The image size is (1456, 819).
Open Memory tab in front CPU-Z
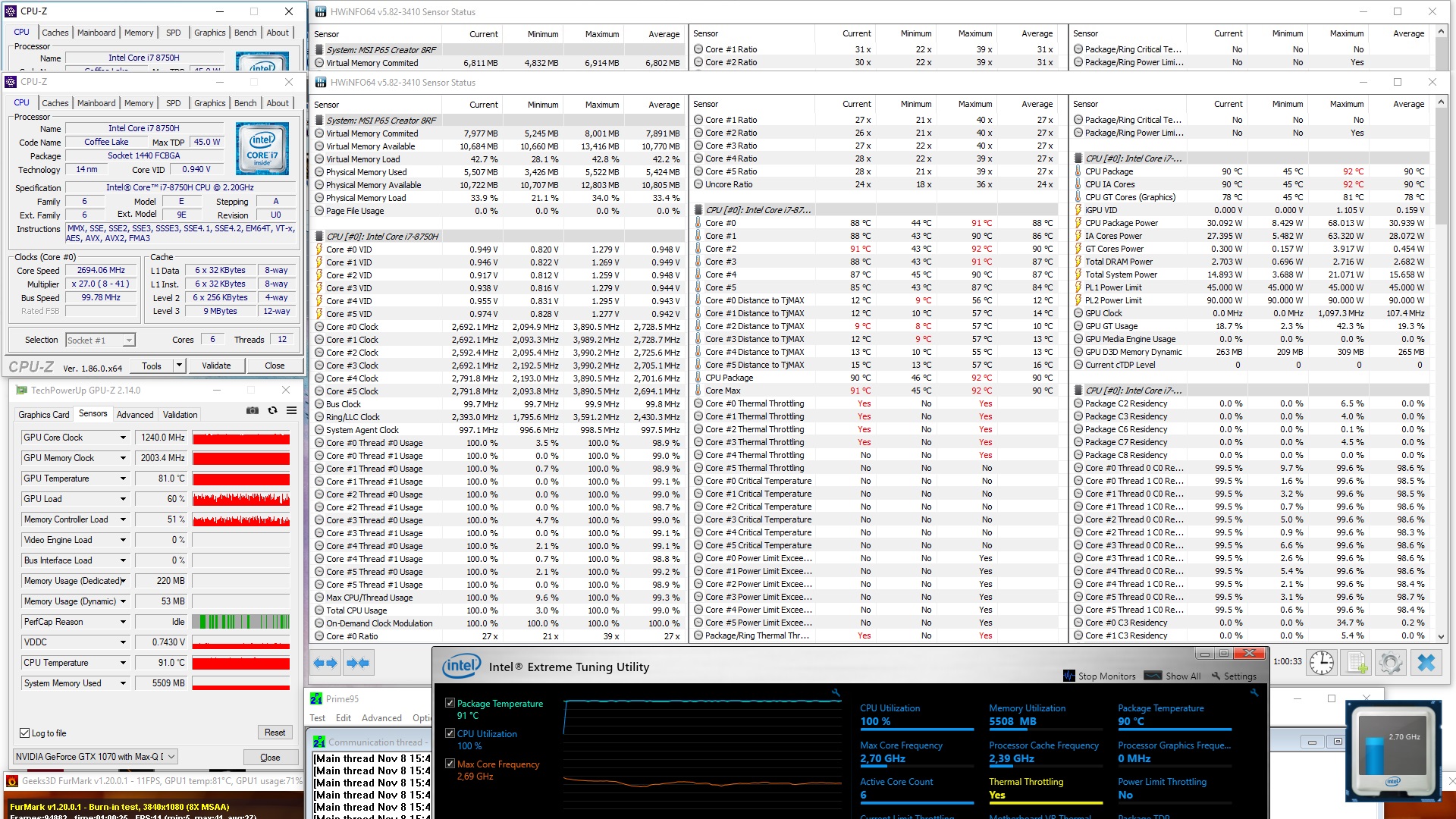click(139, 103)
